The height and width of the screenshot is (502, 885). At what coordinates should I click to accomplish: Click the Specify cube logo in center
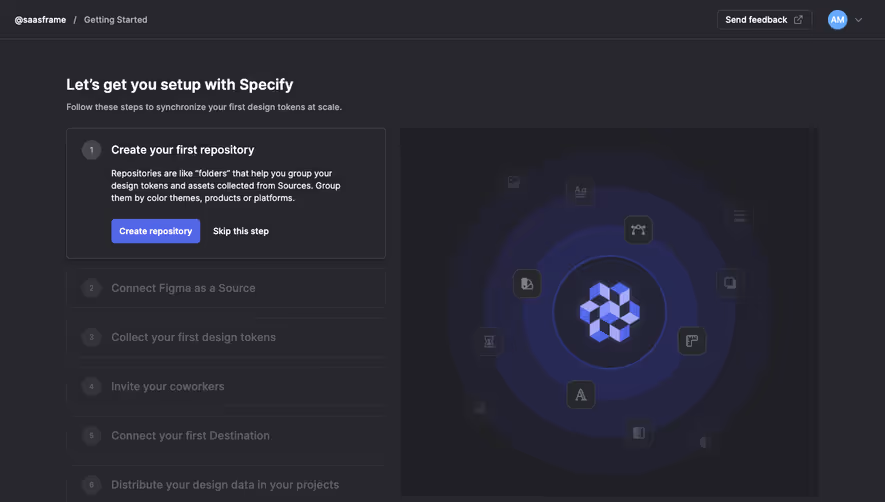coord(610,312)
